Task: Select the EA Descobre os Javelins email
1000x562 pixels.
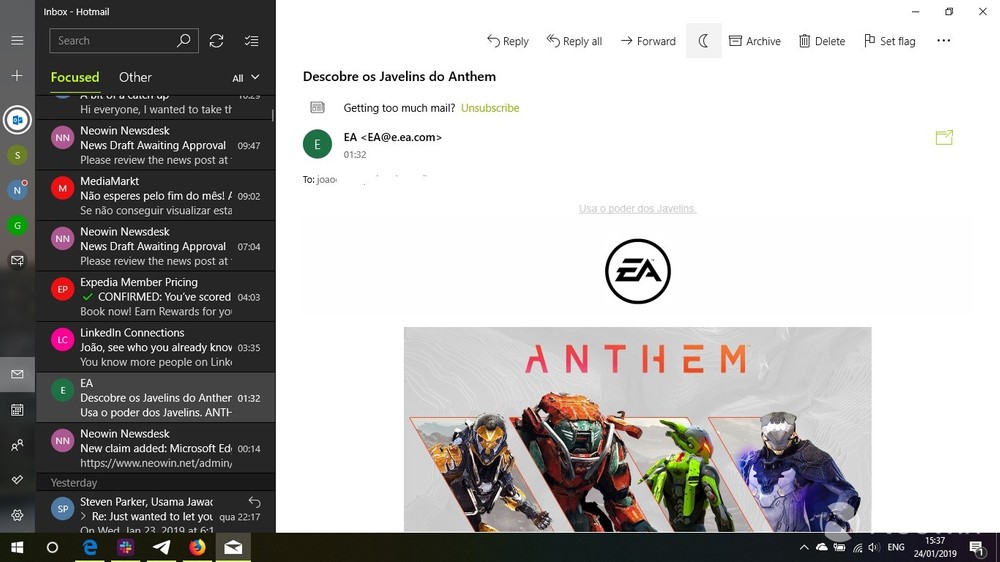Action: [x=156, y=397]
